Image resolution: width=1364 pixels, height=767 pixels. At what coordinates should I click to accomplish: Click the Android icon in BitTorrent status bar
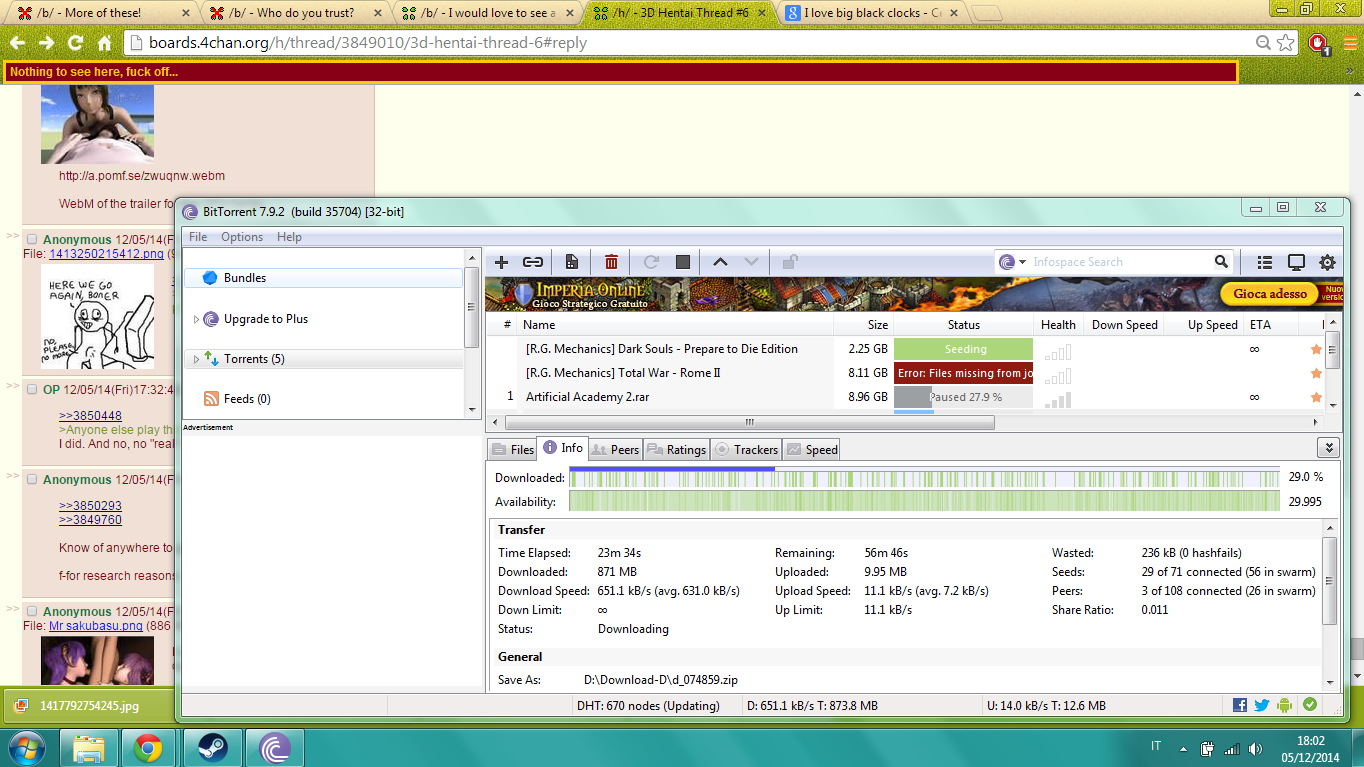[x=1285, y=705]
